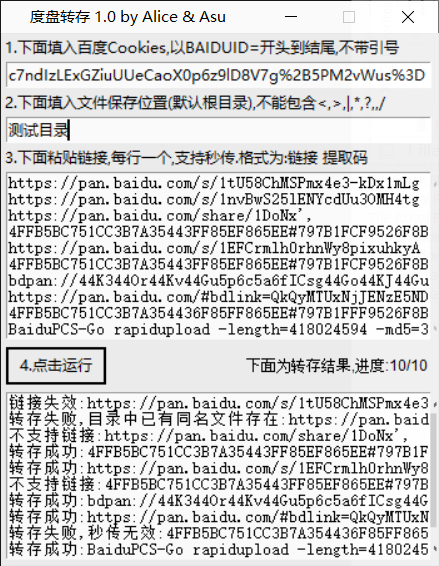439x566 pixels.
Task: Click the bdpan:// link line in links box
Action: [x=218, y=280]
